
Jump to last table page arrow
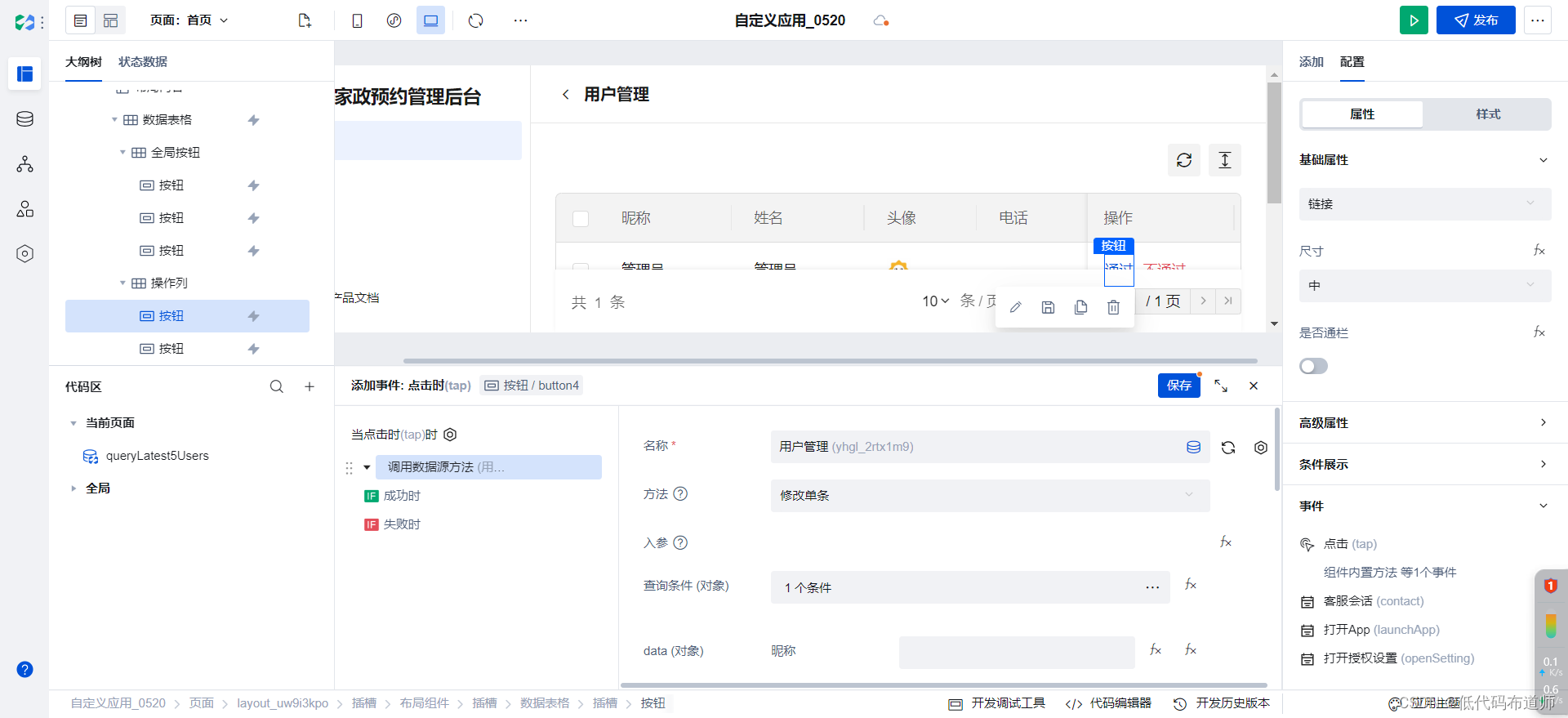[x=1228, y=301]
